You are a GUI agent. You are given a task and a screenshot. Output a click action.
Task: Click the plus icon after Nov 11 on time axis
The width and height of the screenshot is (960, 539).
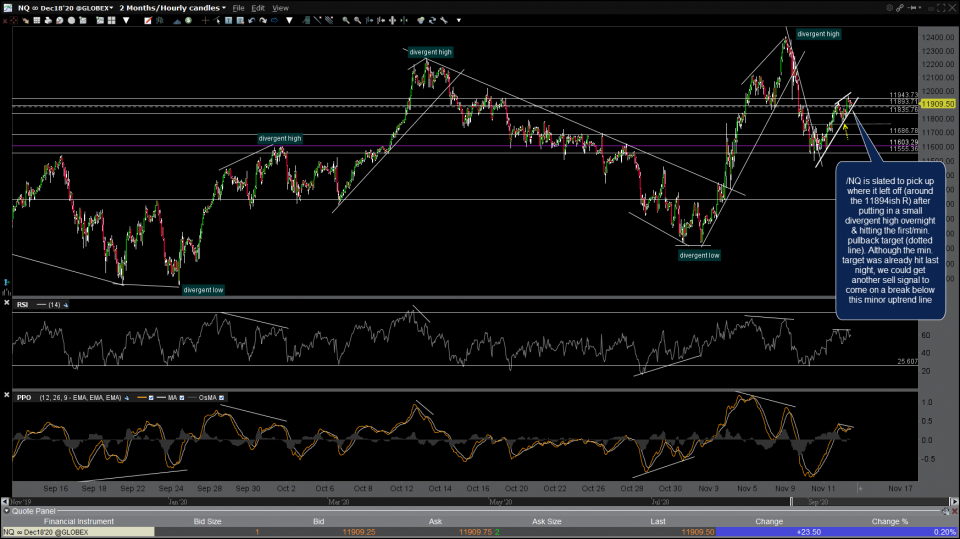click(x=860, y=489)
